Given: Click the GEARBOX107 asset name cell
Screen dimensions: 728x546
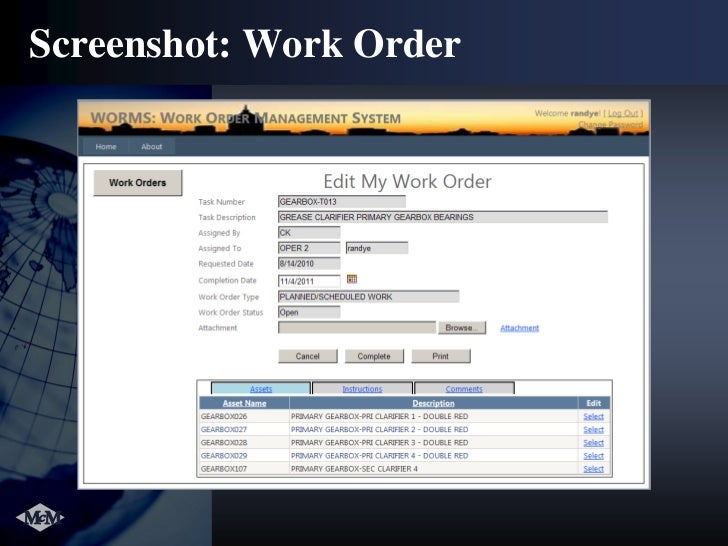Looking at the screenshot, I should [244, 468].
